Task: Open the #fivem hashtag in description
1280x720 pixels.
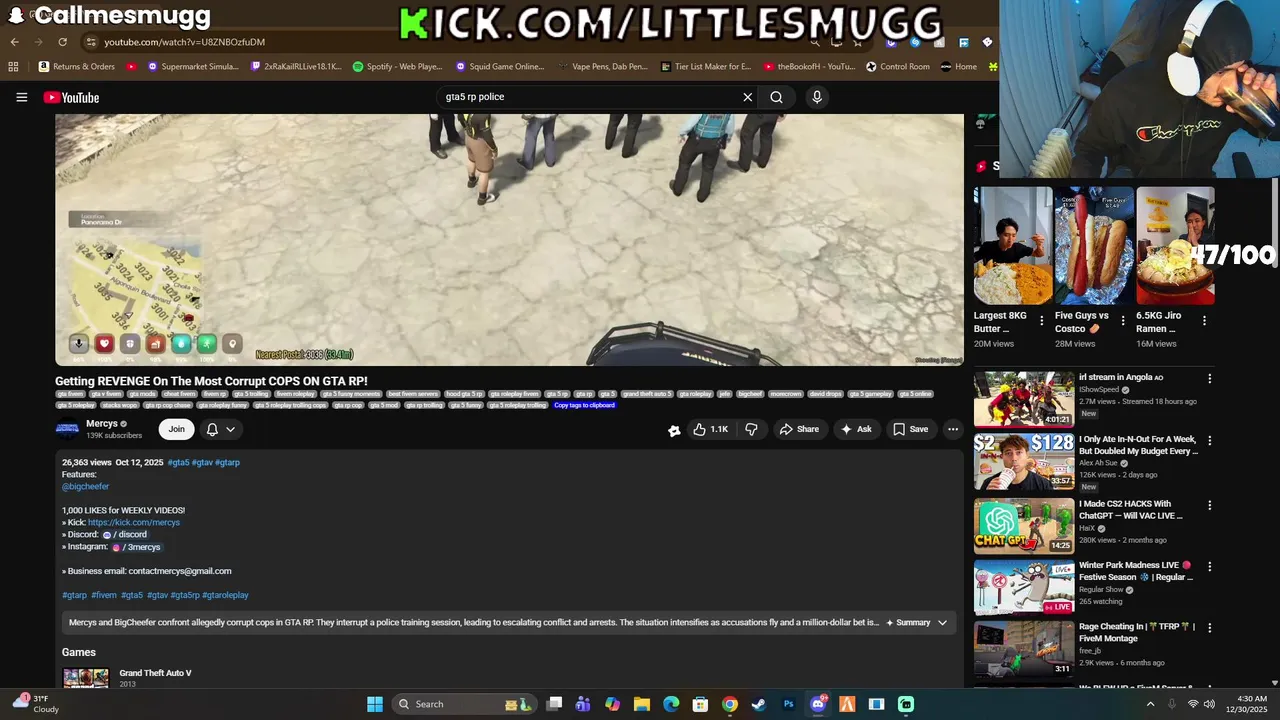Action: (x=104, y=595)
